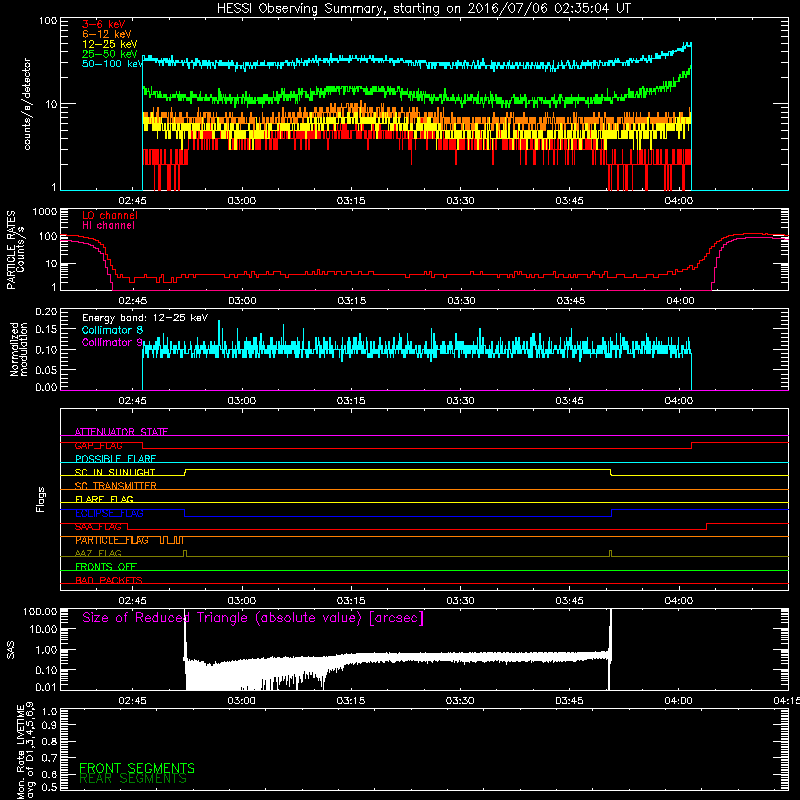Click the ATTENUATOR_STATE flag label
The image size is (800, 800).
pyautogui.click(x=121, y=432)
